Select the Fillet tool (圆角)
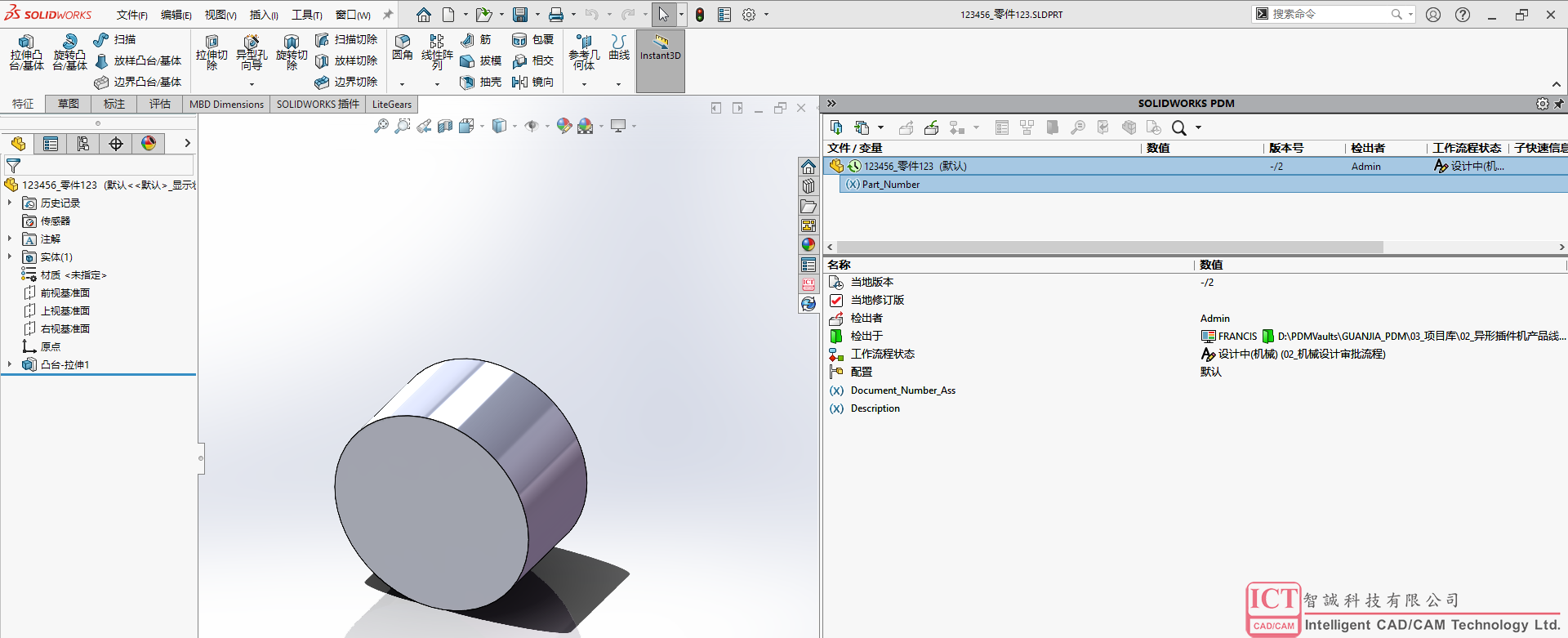The width and height of the screenshot is (1568, 638). pos(403,47)
